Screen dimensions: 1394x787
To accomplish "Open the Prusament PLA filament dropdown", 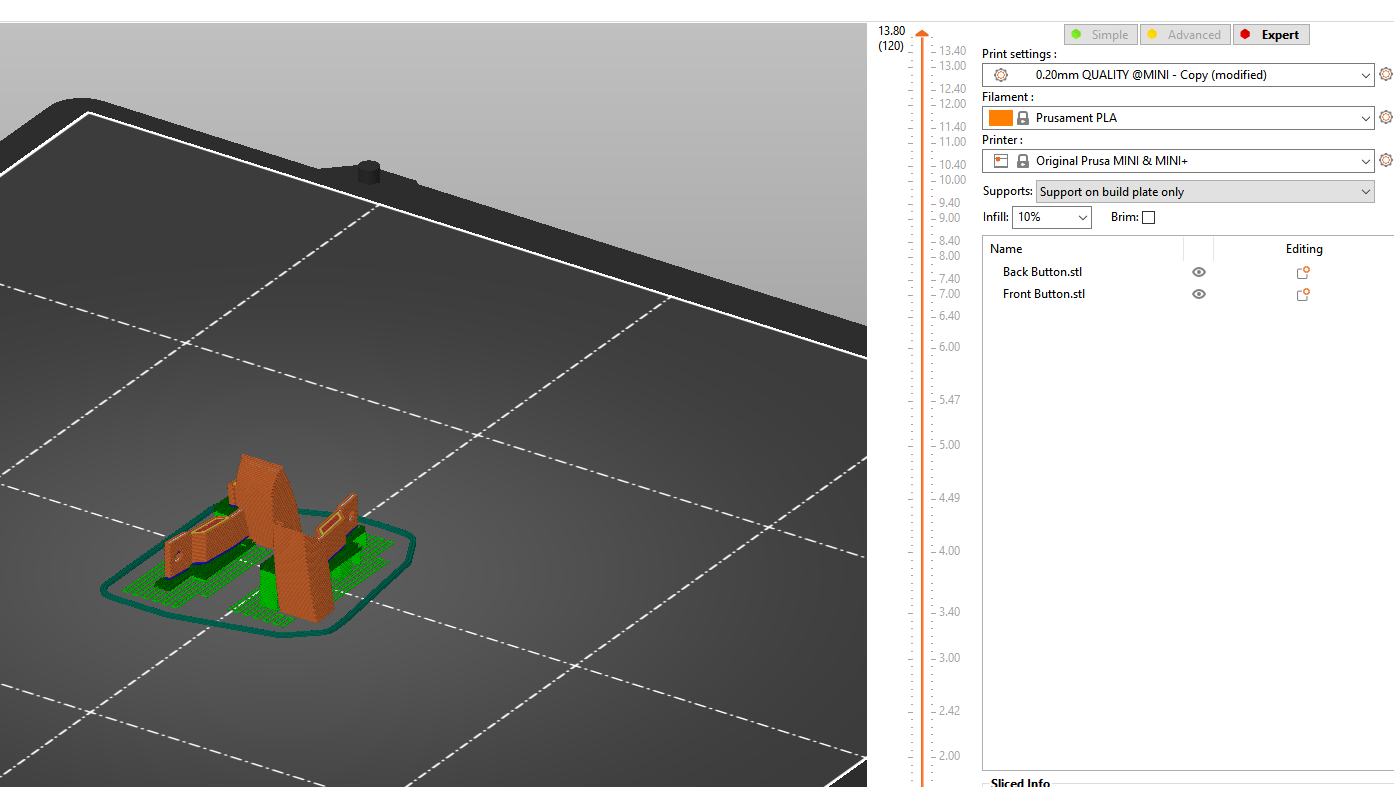I will coord(1178,117).
